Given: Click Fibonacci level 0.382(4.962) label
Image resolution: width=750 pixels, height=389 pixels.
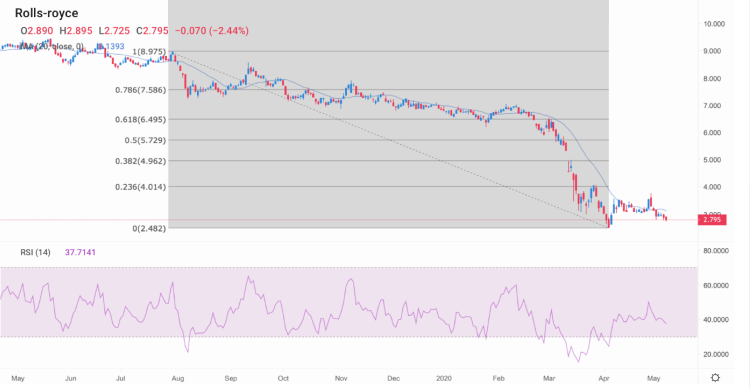Looking at the screenshot, I should pos(141,161).
